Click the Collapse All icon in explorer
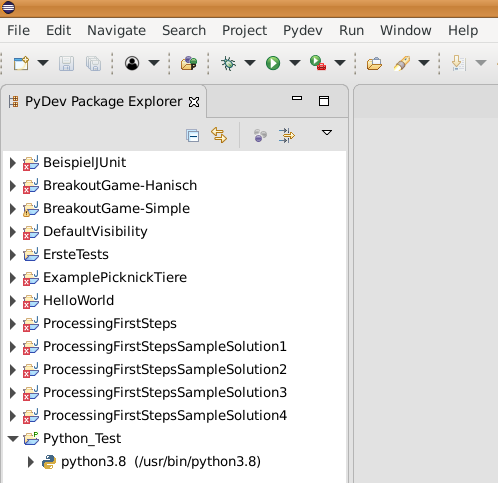498x483 pixels. 193,135
